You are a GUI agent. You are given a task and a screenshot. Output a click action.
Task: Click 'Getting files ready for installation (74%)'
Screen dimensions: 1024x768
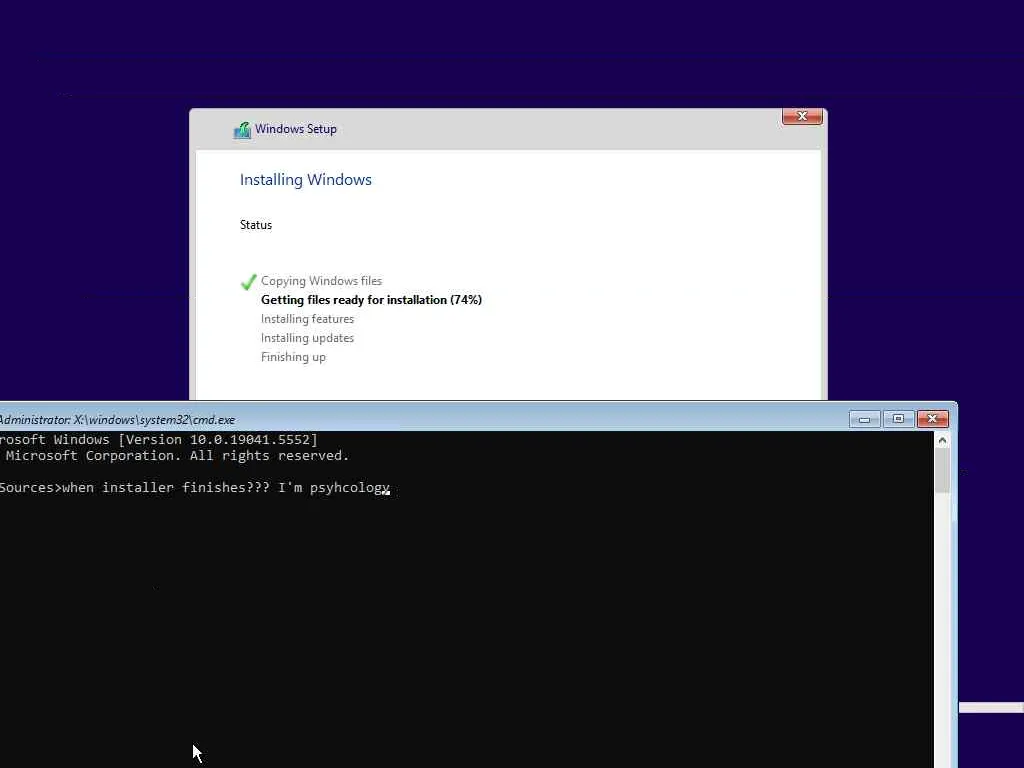[x=371, y=300]
